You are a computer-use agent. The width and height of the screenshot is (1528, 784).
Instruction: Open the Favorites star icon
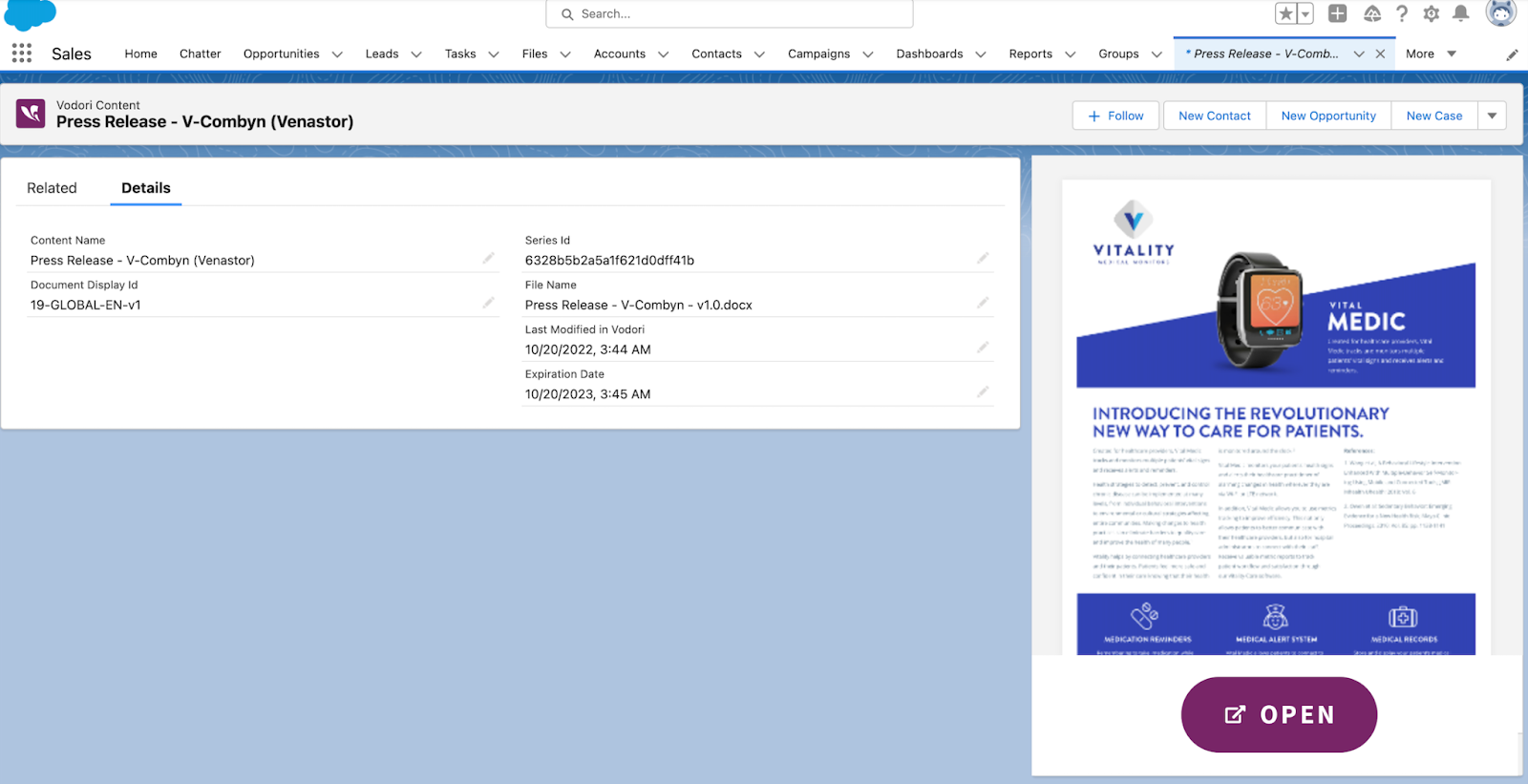(1286, 13)
